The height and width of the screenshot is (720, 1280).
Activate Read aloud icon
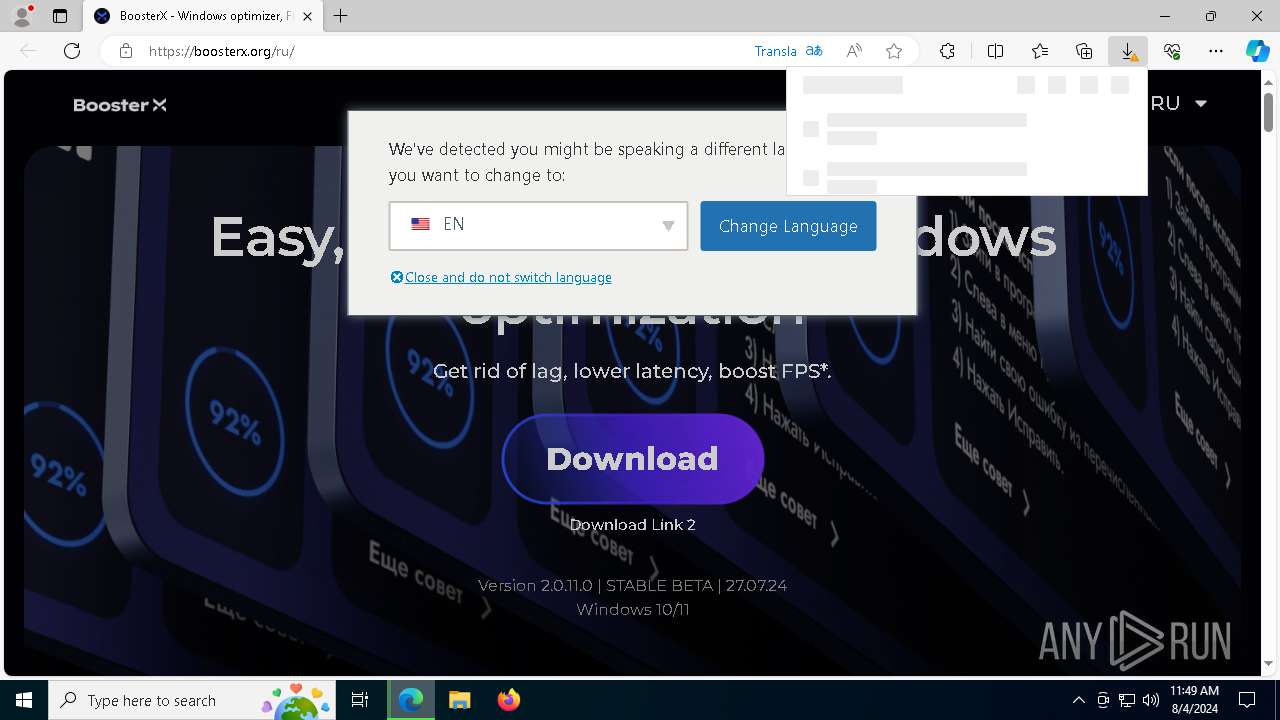(x=854, y=51)
